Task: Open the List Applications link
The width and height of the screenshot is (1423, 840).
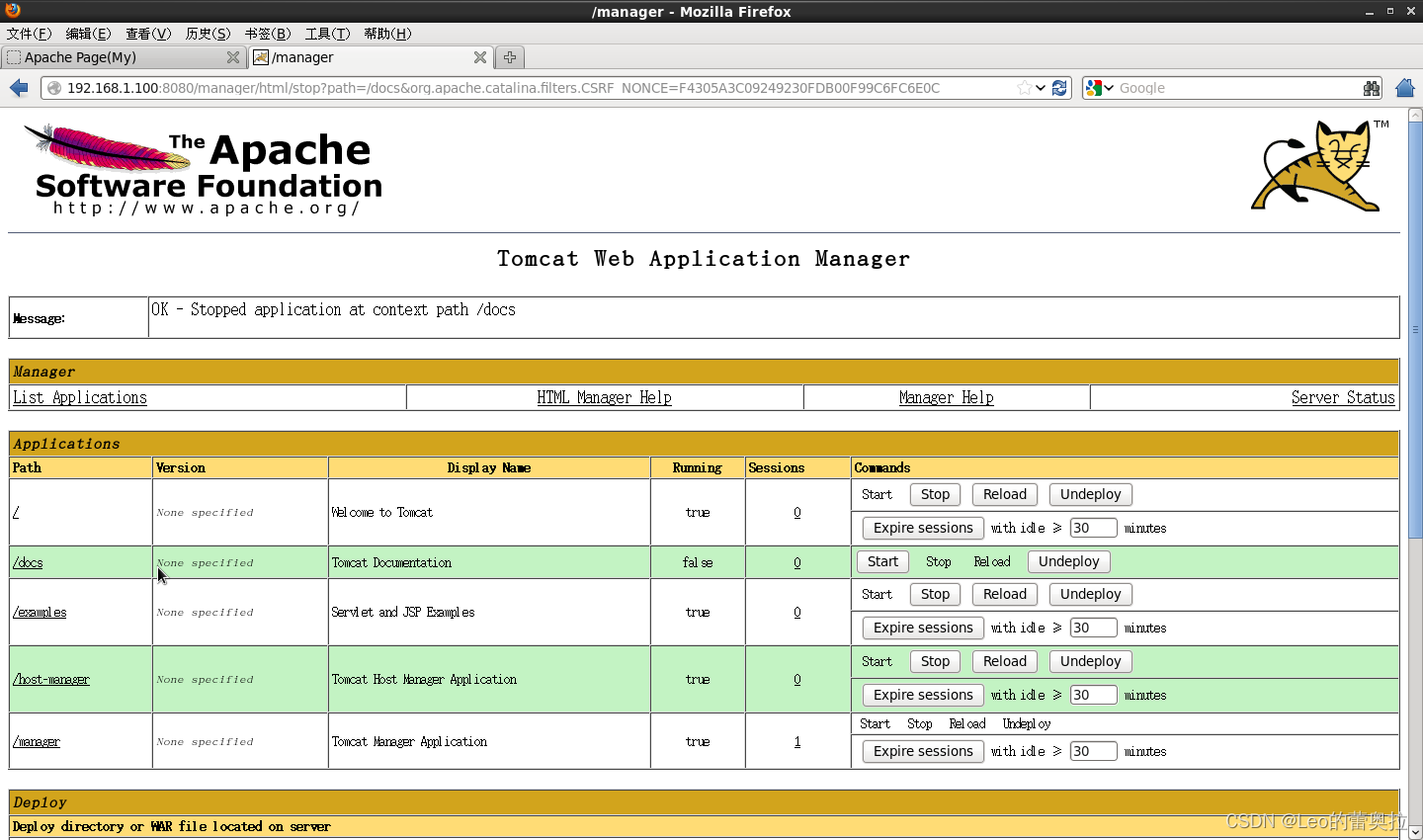Action: point(80,397)
